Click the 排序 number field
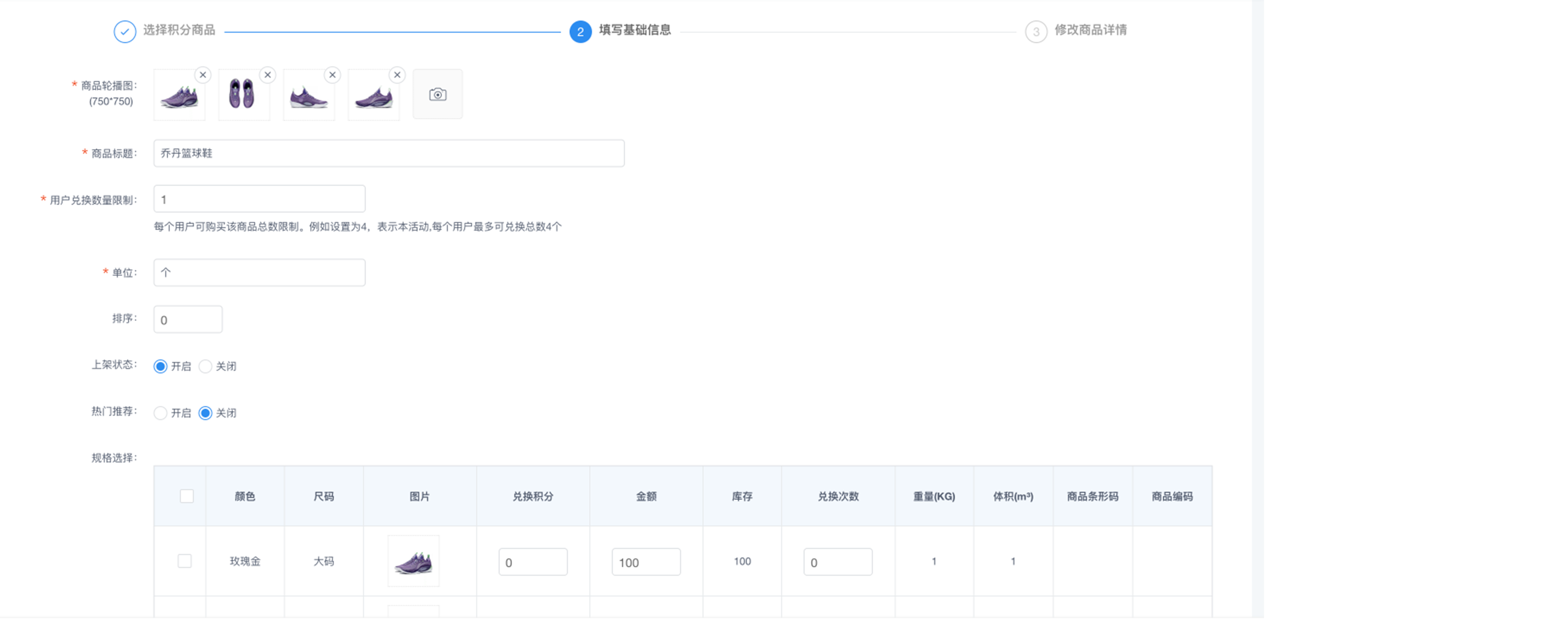Screen dimensions: 1568x625 click(x=188, y=320)
